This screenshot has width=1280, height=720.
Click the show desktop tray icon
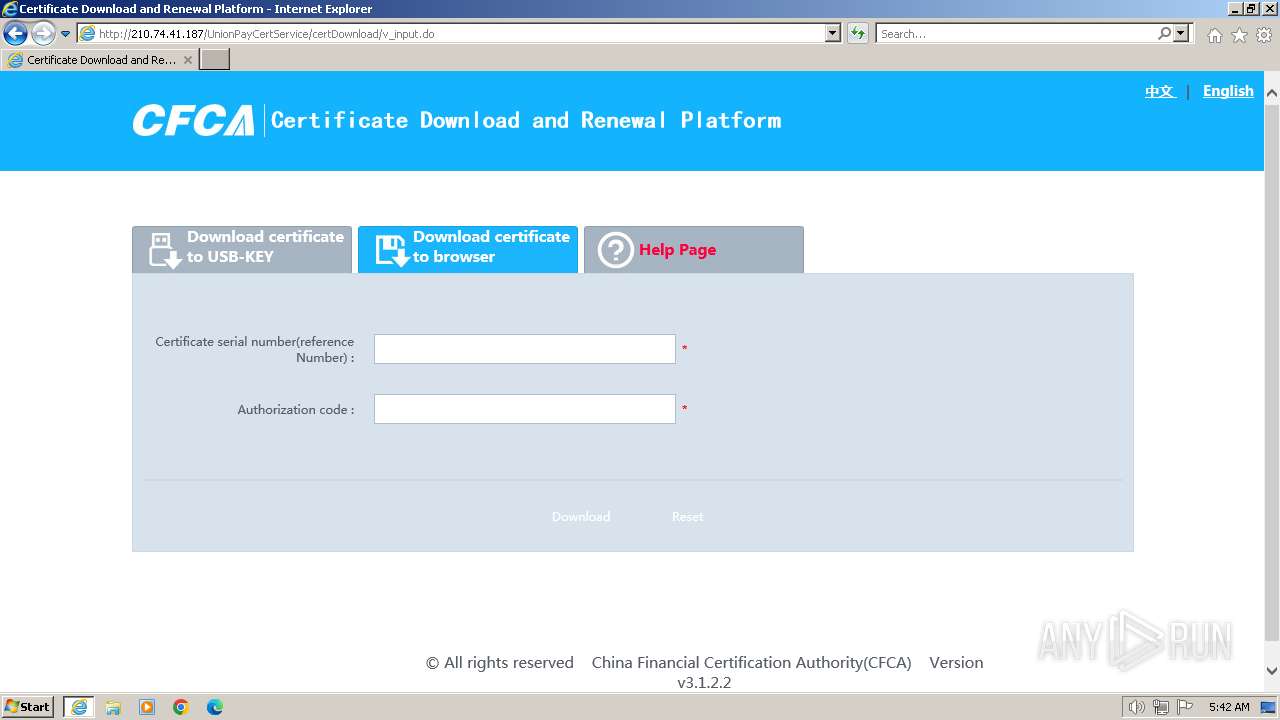1269,707
